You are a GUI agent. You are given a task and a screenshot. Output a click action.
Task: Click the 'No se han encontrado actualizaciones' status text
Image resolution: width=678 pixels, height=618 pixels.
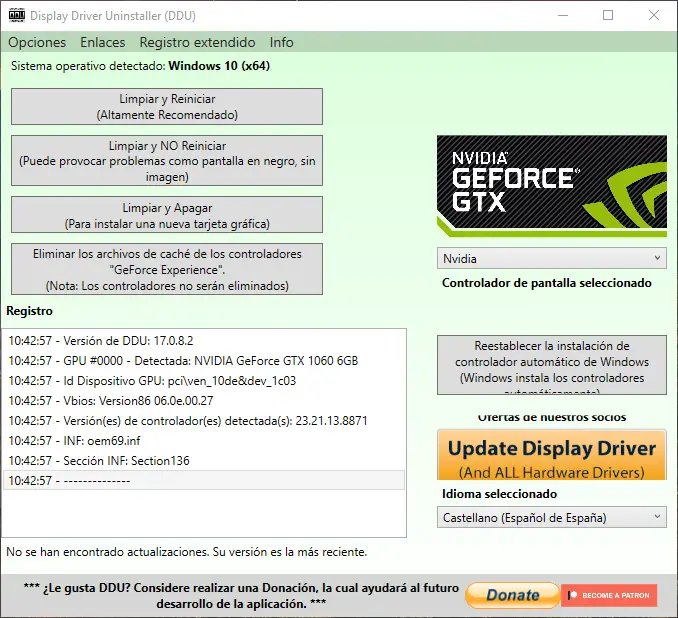click(186, 552)
